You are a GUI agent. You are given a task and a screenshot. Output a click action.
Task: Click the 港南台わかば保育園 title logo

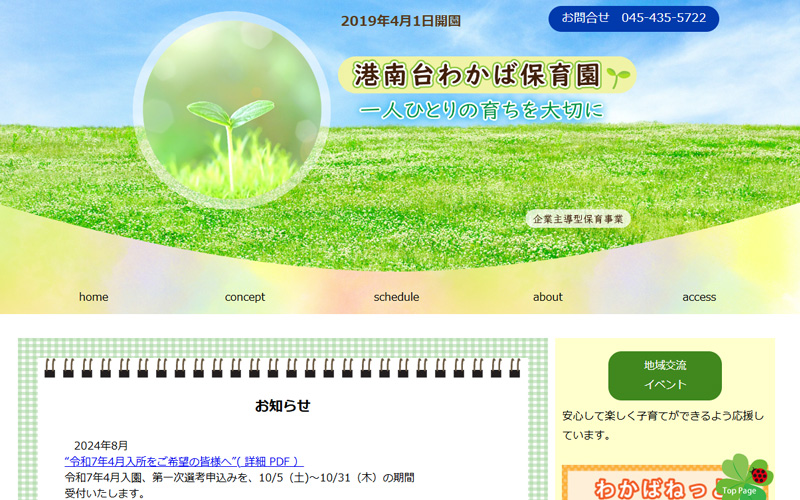(487, 75)
